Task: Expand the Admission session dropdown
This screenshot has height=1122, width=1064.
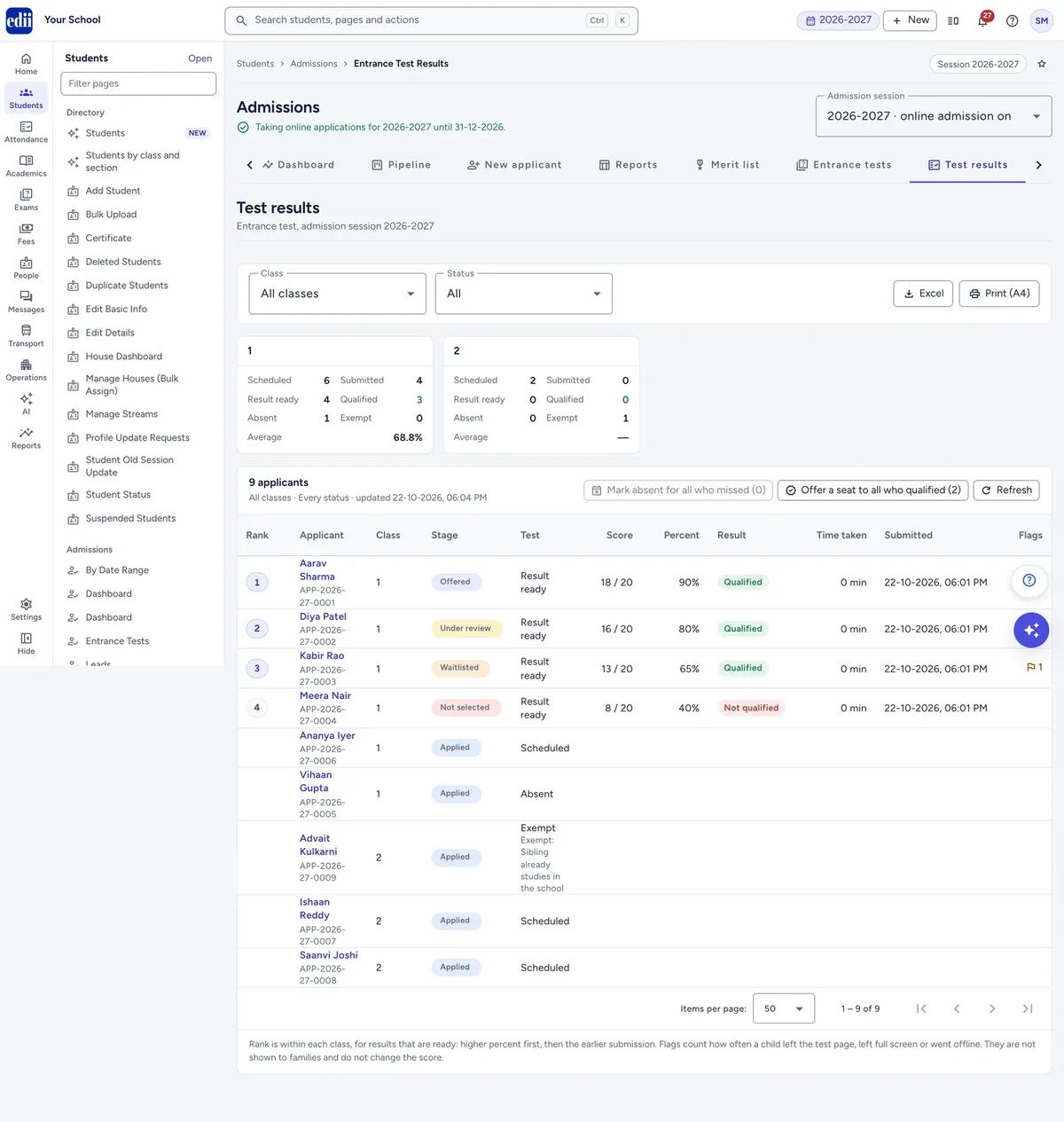Action: click(x=934, y=116)
